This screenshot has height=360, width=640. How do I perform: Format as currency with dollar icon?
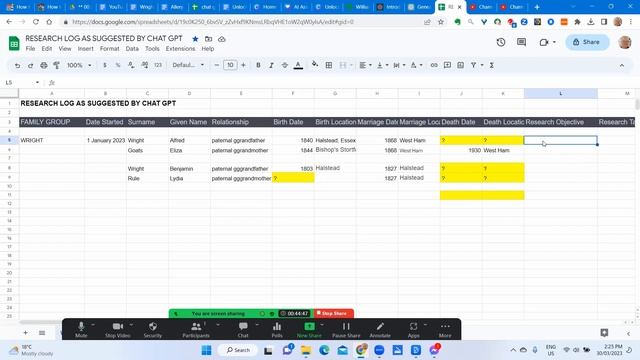pos(105,65)
